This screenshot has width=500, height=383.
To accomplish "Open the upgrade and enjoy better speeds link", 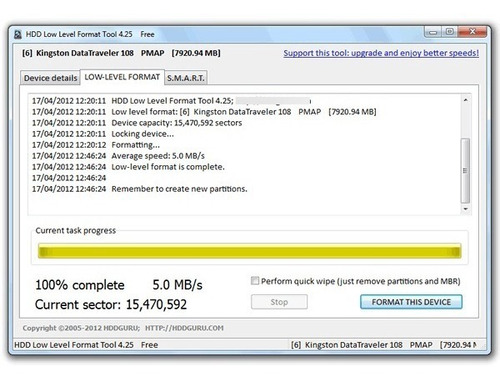I will click(381, 53).
